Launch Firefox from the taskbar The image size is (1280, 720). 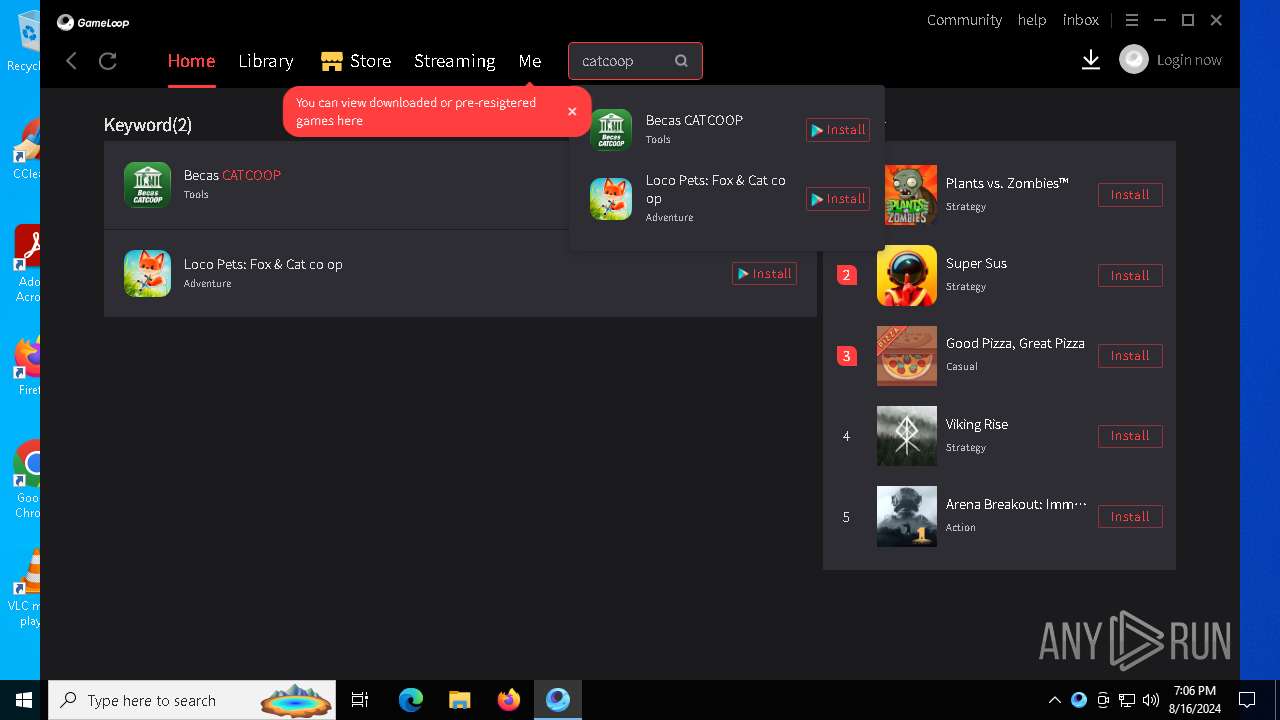point(508,700)
